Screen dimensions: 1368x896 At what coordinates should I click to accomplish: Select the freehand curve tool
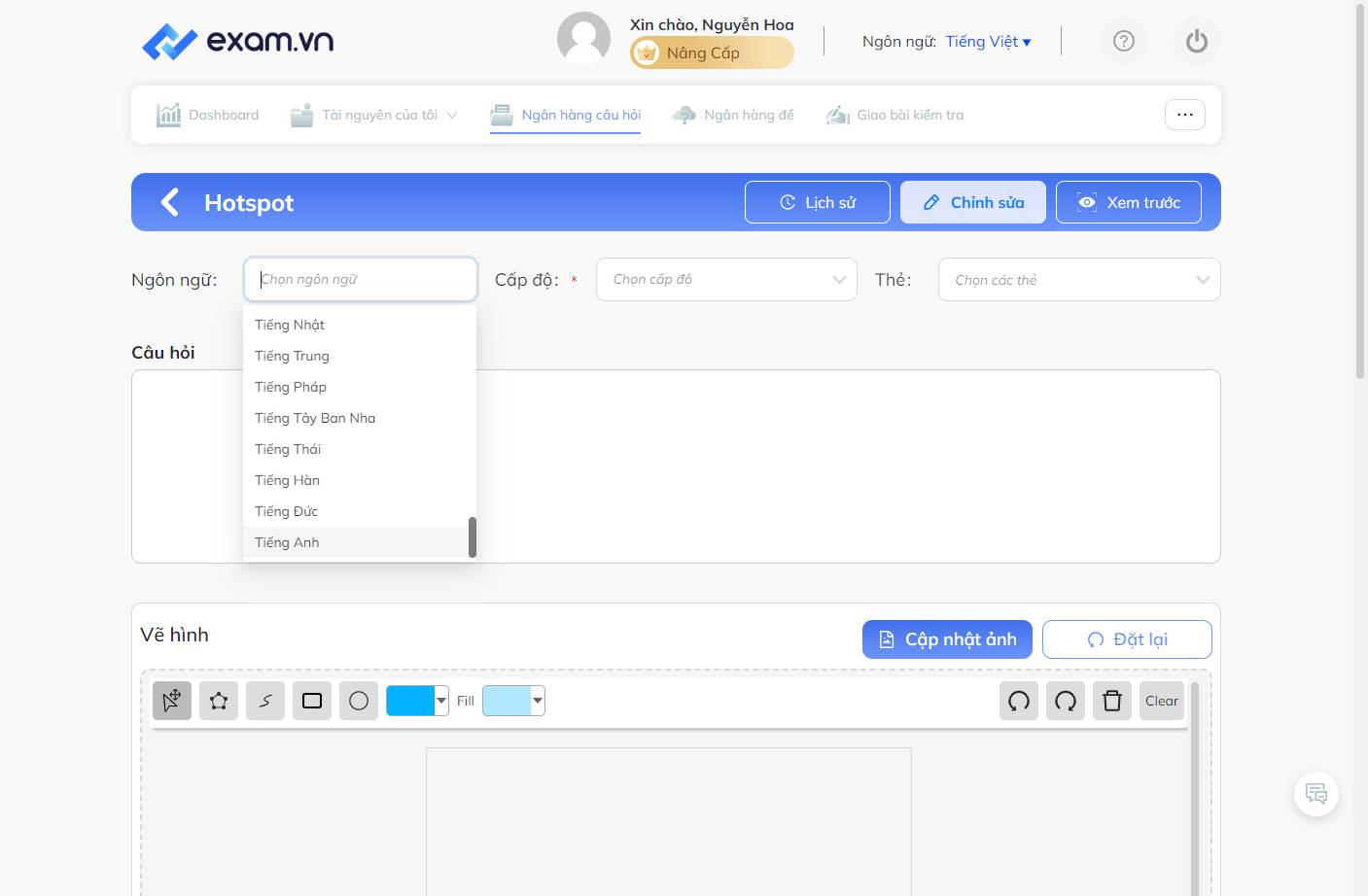(x=265, y=701)
